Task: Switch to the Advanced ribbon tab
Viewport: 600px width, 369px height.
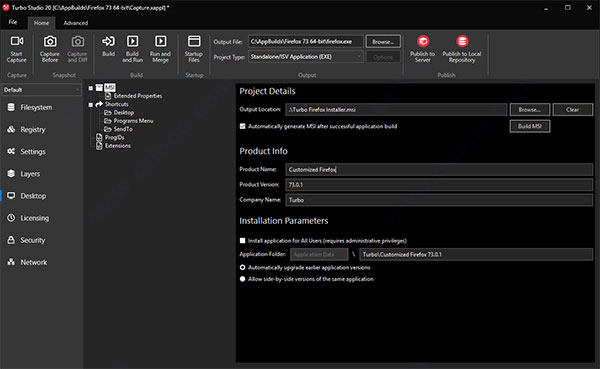Action: pyautogui.click(x=76, y=23)
